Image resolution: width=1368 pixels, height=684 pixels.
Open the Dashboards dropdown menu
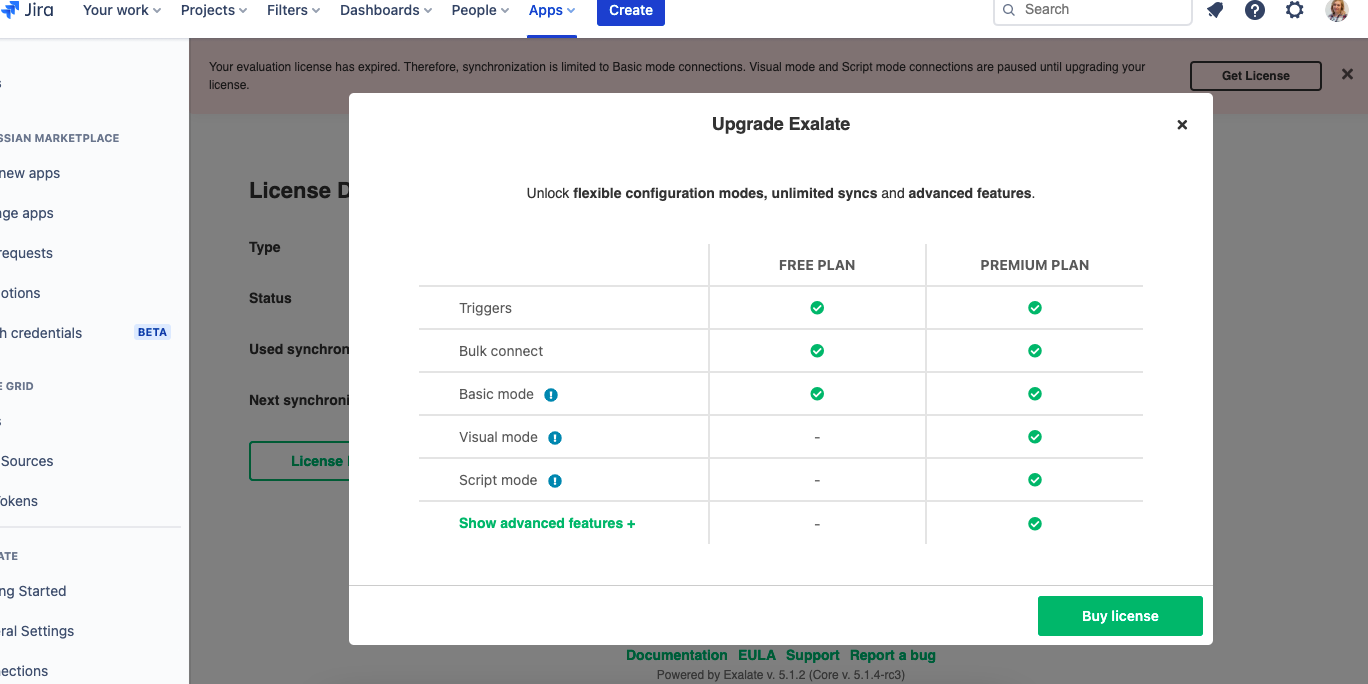386,10
